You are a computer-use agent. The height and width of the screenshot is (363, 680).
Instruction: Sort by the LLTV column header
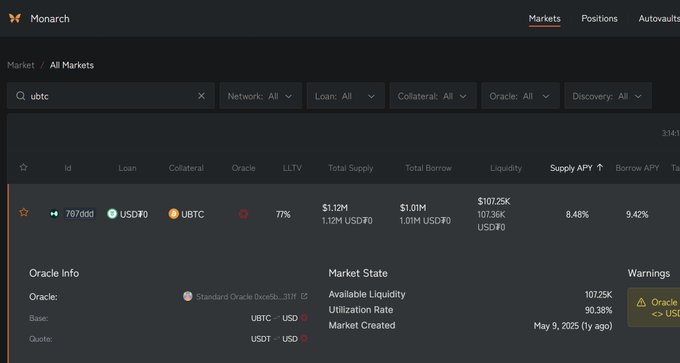(x=292, y=168)
